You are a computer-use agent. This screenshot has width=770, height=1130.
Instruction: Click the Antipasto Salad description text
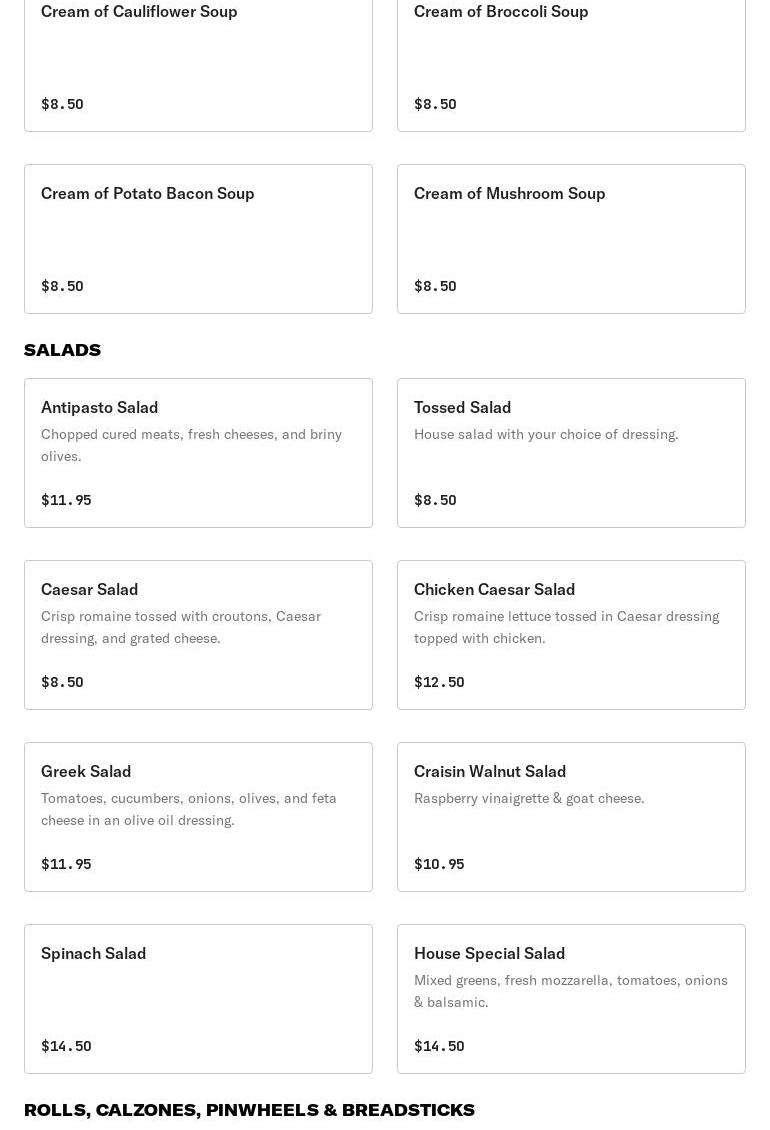coord(191,445)
